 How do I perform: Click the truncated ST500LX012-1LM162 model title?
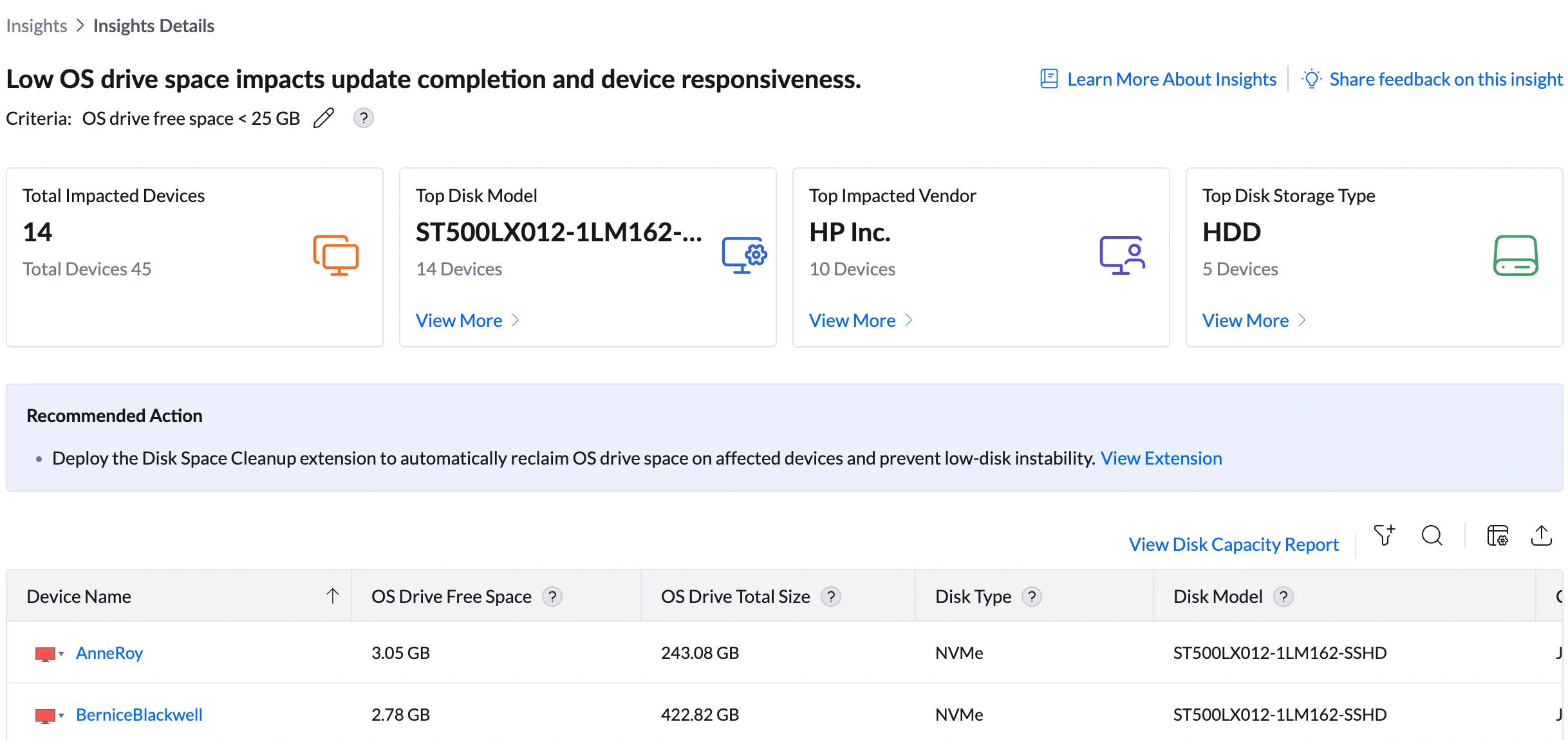[x=559, y=232]
